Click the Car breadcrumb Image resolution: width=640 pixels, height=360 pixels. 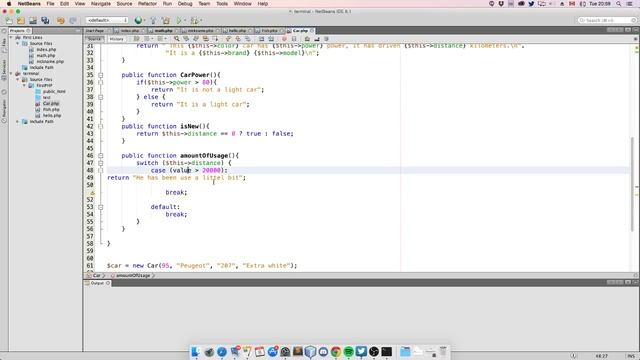[96, 276]
